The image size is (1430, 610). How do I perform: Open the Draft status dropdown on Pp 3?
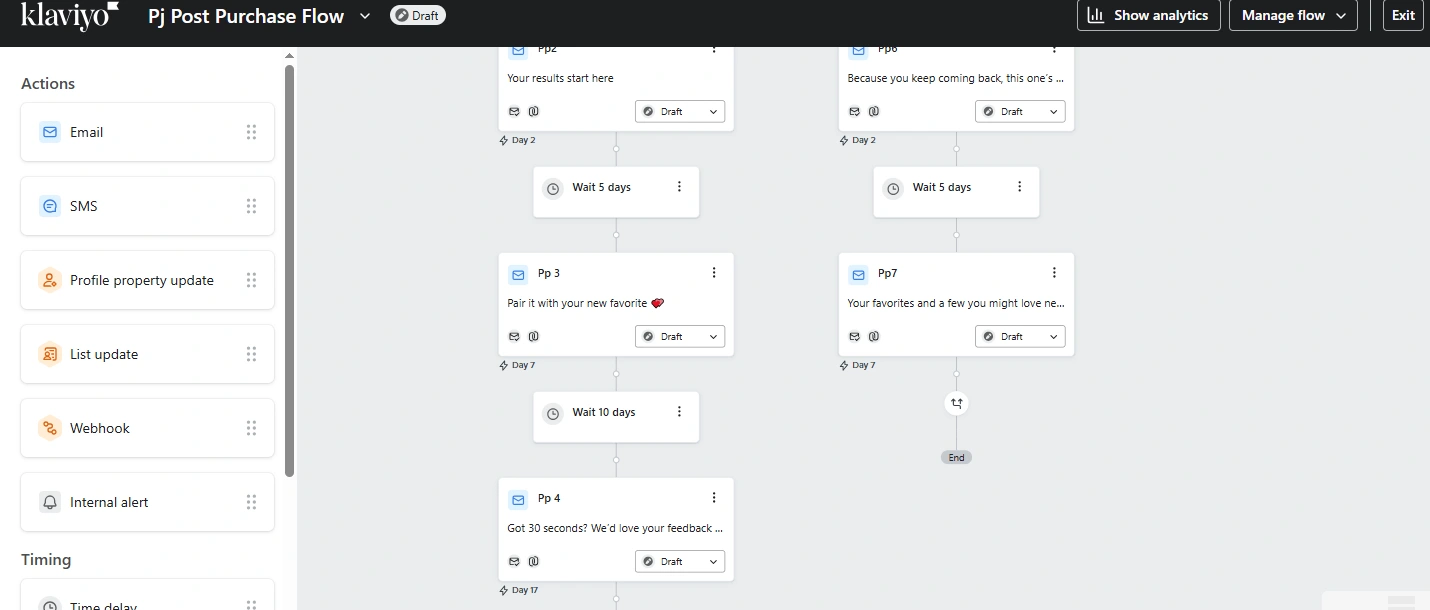[x=680, y=337]
